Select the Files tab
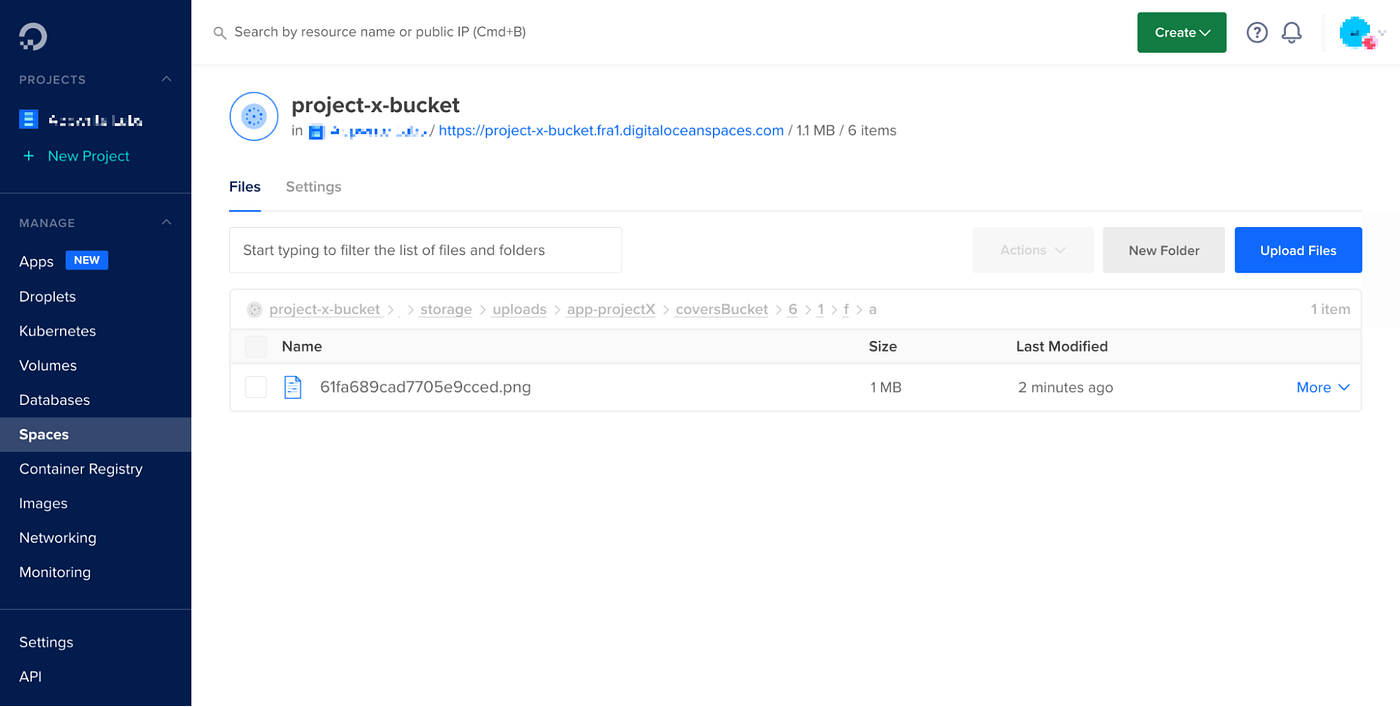Image resolution: width=1400 pixels, height=707 pixels. point(245,186)
